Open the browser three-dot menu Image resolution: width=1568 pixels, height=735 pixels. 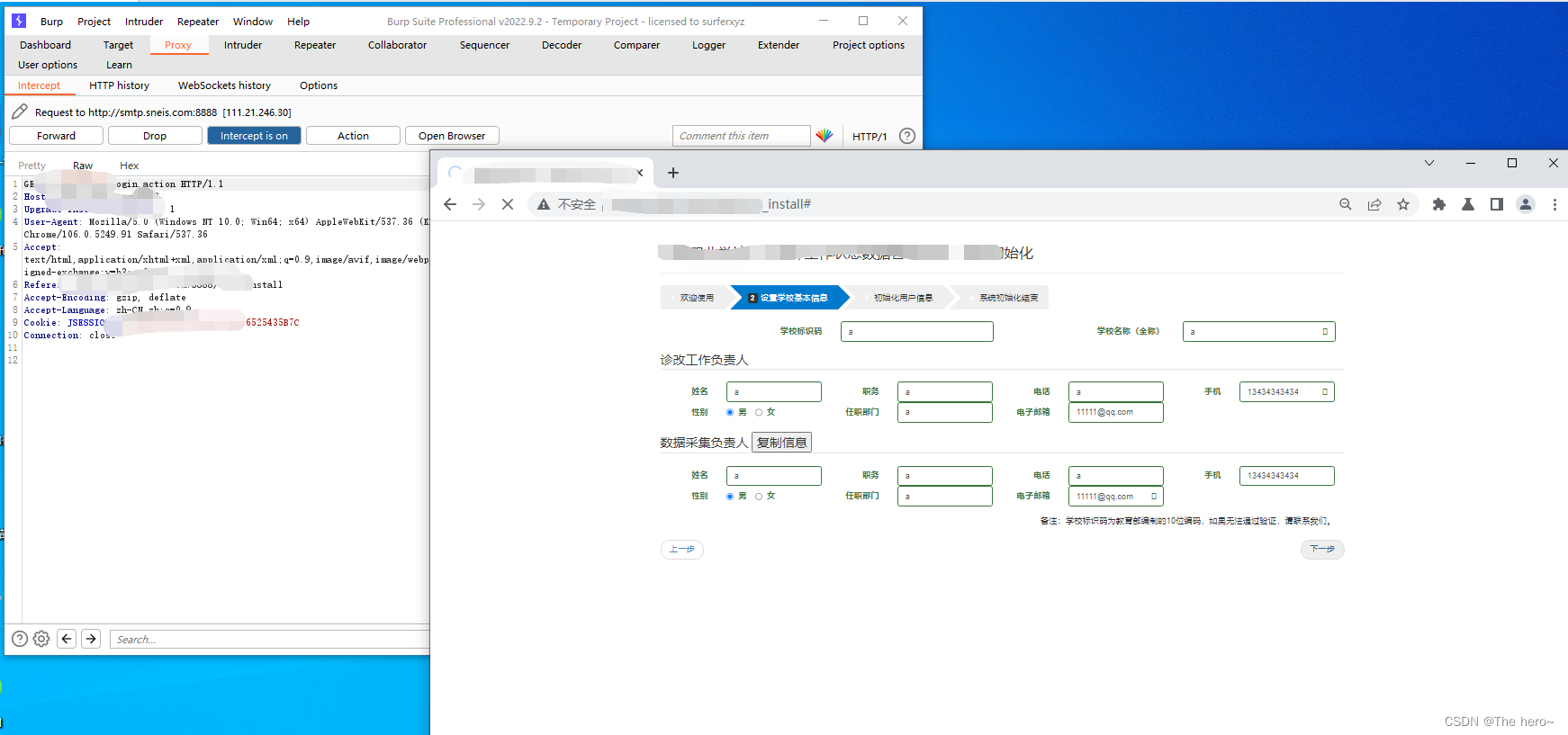click(x=1554, y=204)
